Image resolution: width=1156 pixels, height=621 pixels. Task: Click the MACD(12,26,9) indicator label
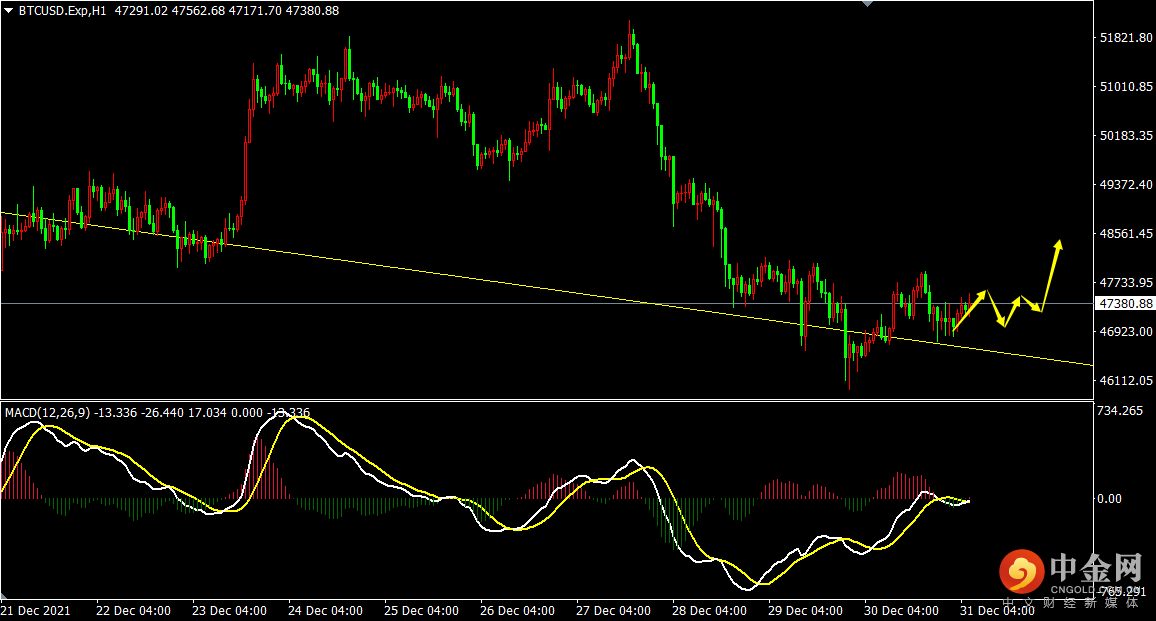pyautogui.click(x=47, y=413)
